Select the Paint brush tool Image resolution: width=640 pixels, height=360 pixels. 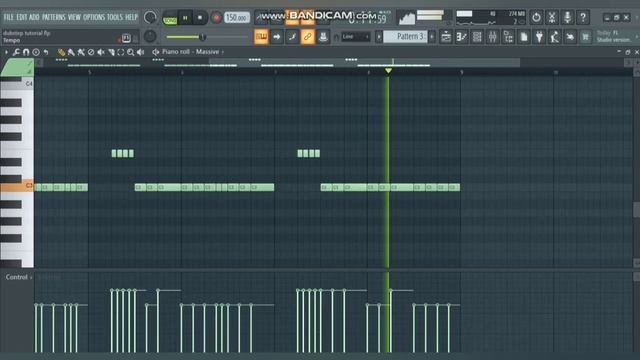71,52
